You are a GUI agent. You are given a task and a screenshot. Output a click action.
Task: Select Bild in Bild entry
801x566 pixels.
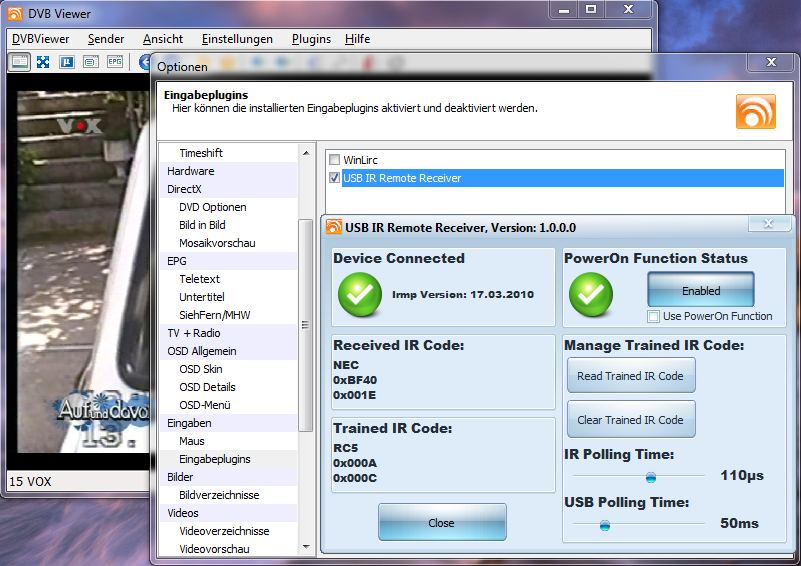click(x=202, y=225)
